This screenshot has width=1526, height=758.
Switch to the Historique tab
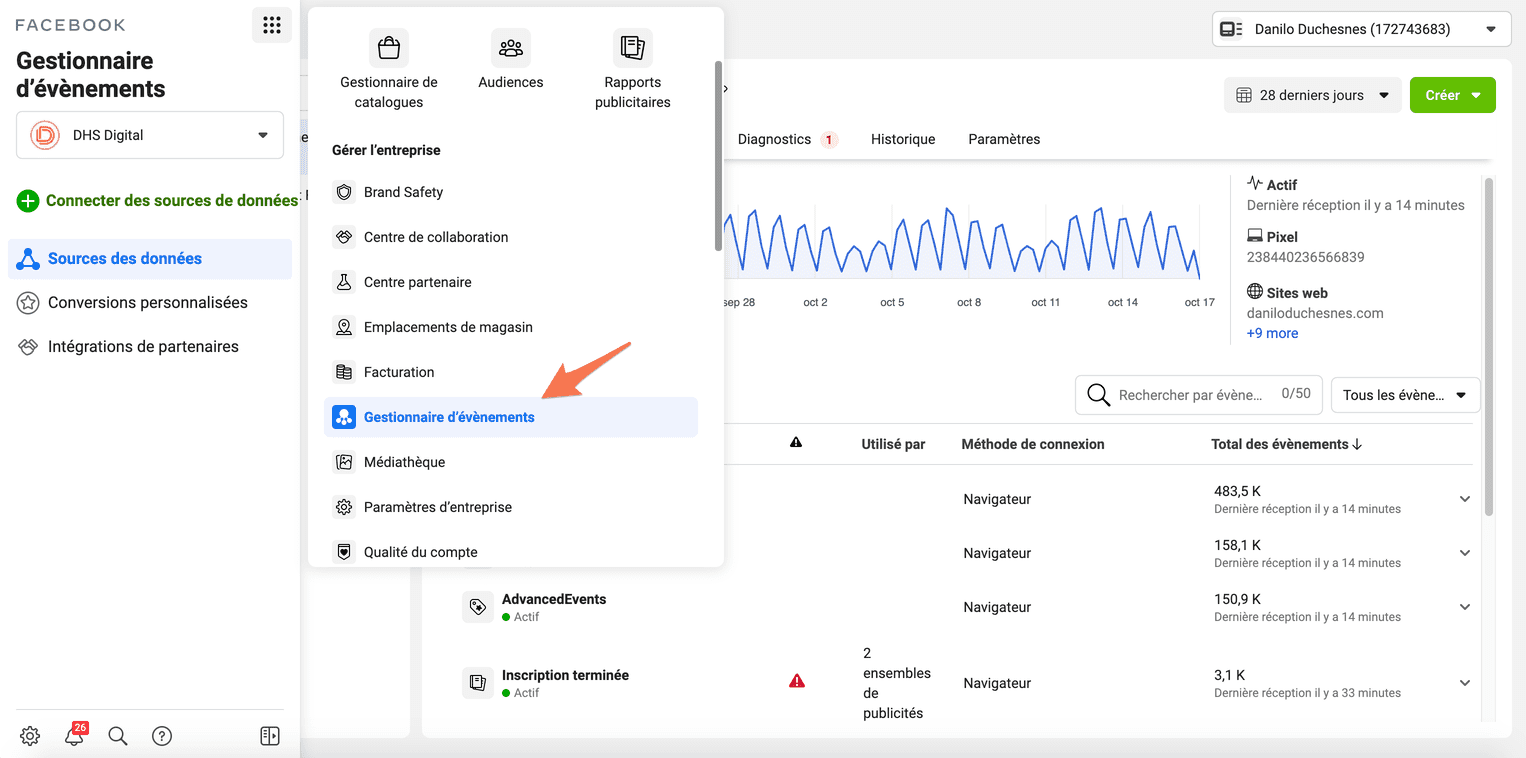coord(903,139)
